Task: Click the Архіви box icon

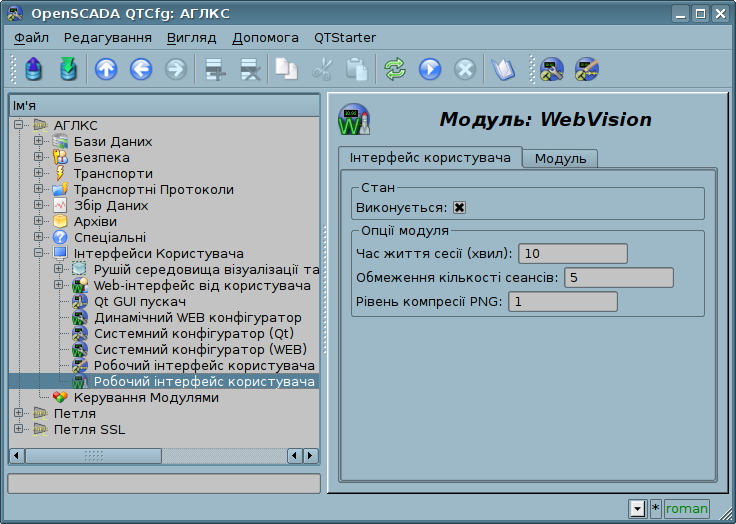Action: click(60, 221)
